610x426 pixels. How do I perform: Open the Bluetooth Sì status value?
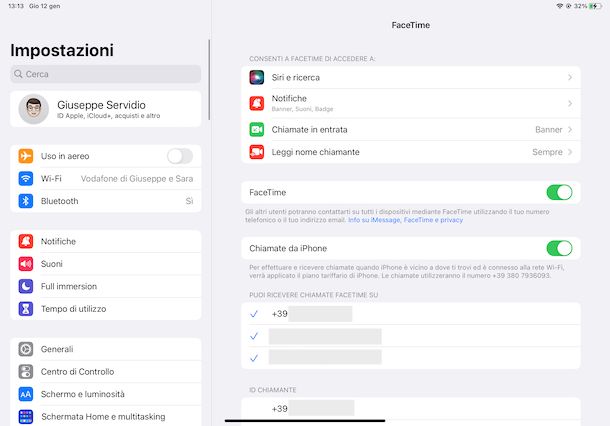click(x=189, y=201)
